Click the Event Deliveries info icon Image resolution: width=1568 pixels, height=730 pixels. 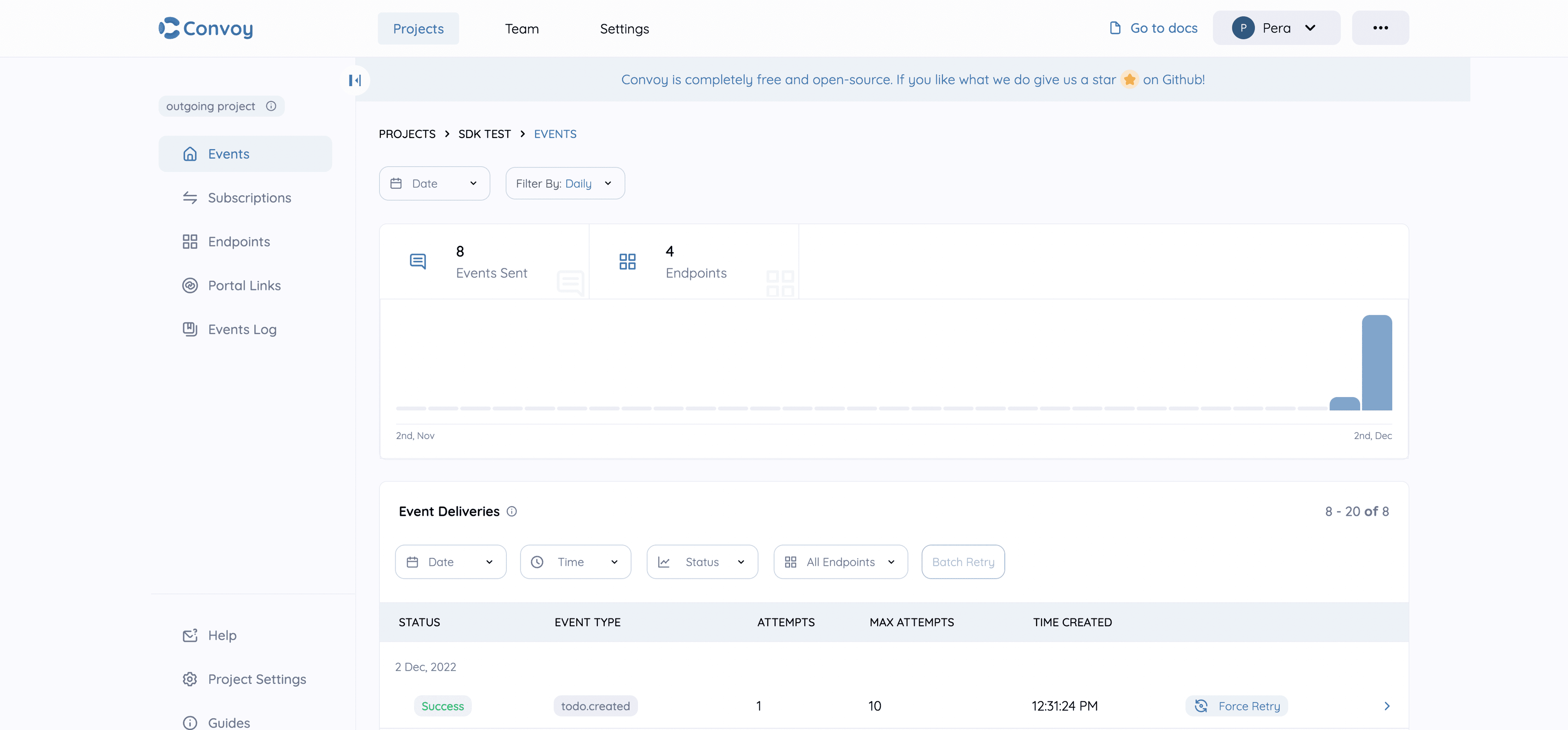pyautogui.click(x=511, y=511)
